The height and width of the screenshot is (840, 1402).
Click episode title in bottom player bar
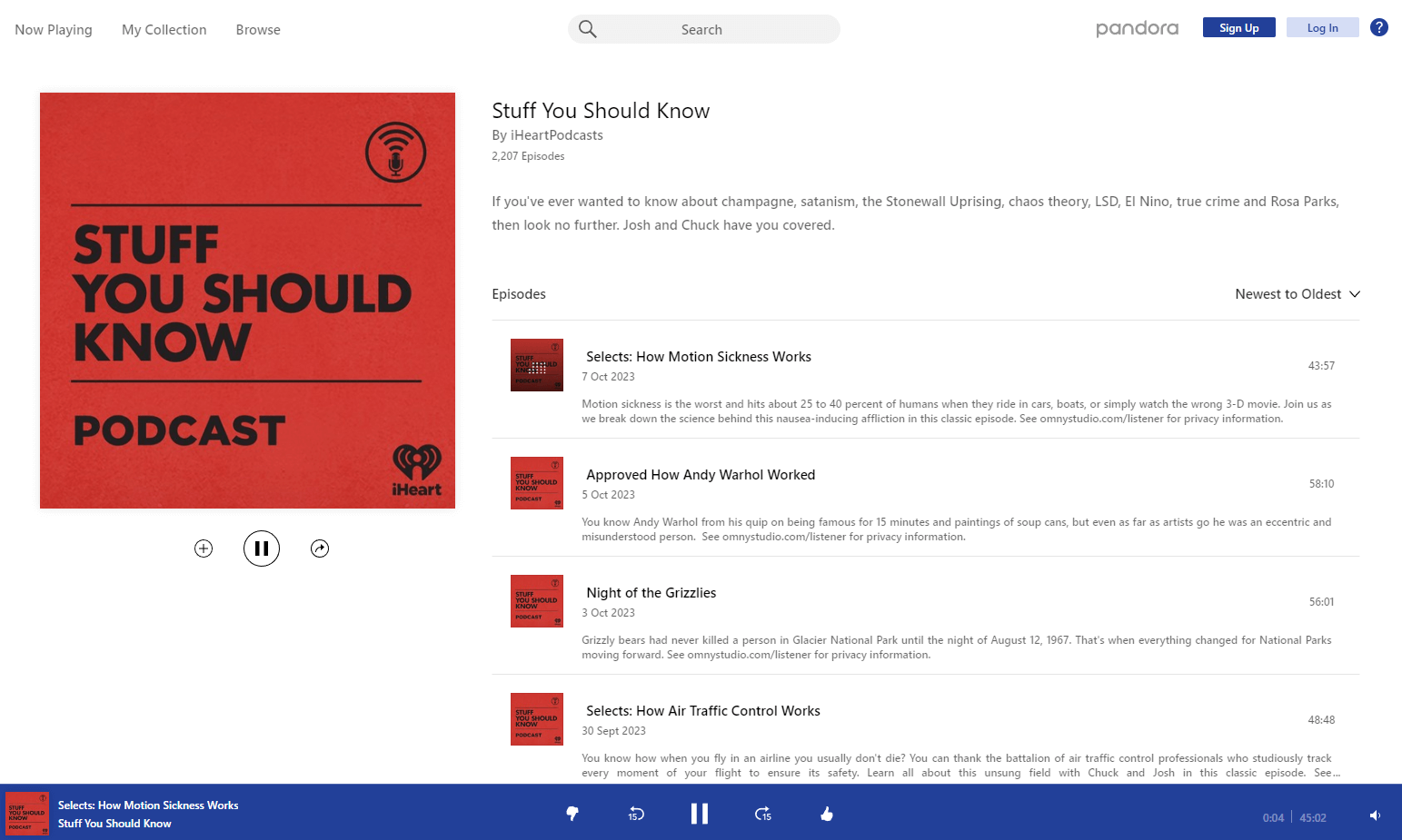148,805
